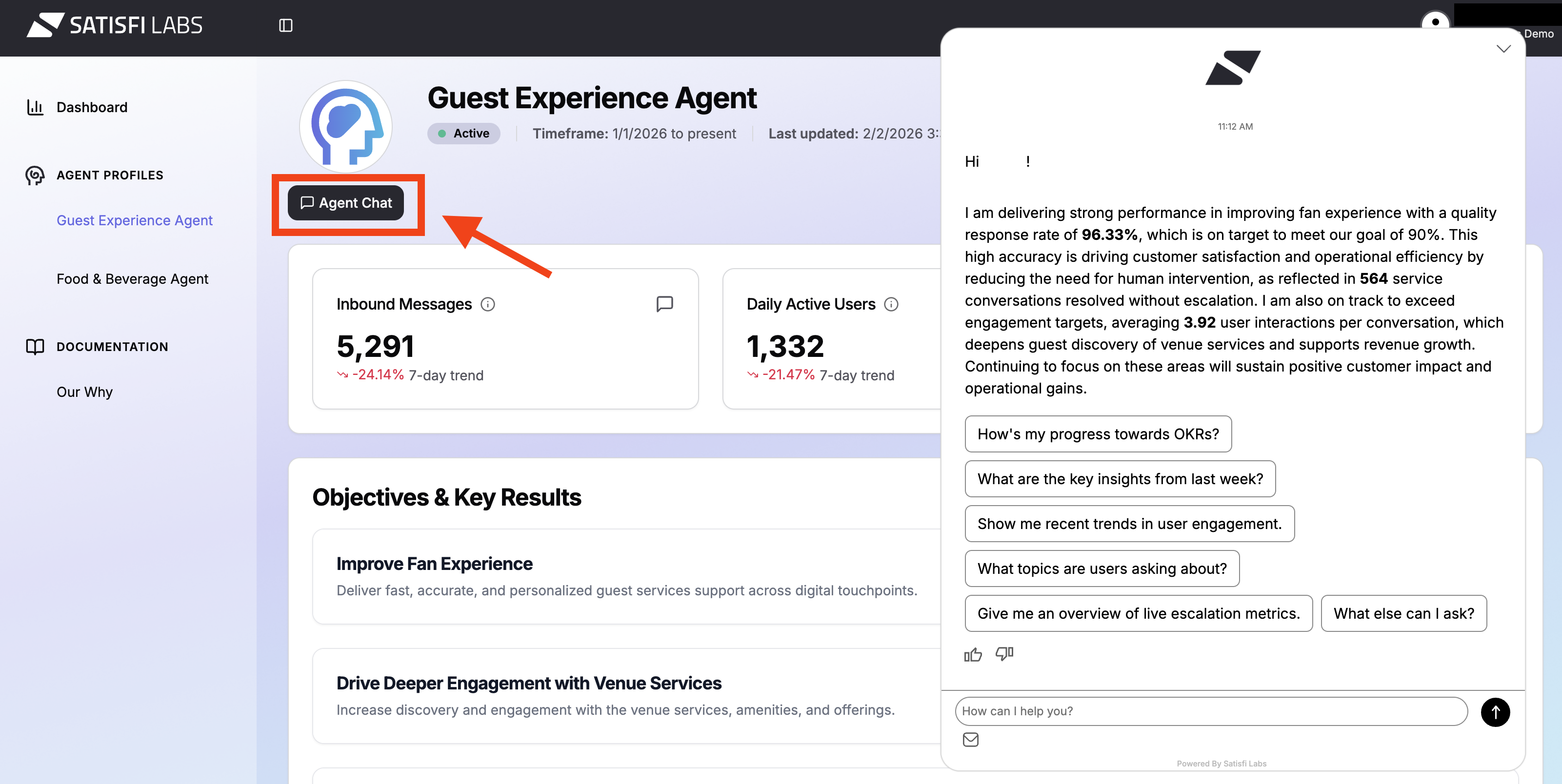Click the Guest Experience Agent avatar image
Image resolution: width=1562 pixels, height=784 pixels.
coord(346,127)
